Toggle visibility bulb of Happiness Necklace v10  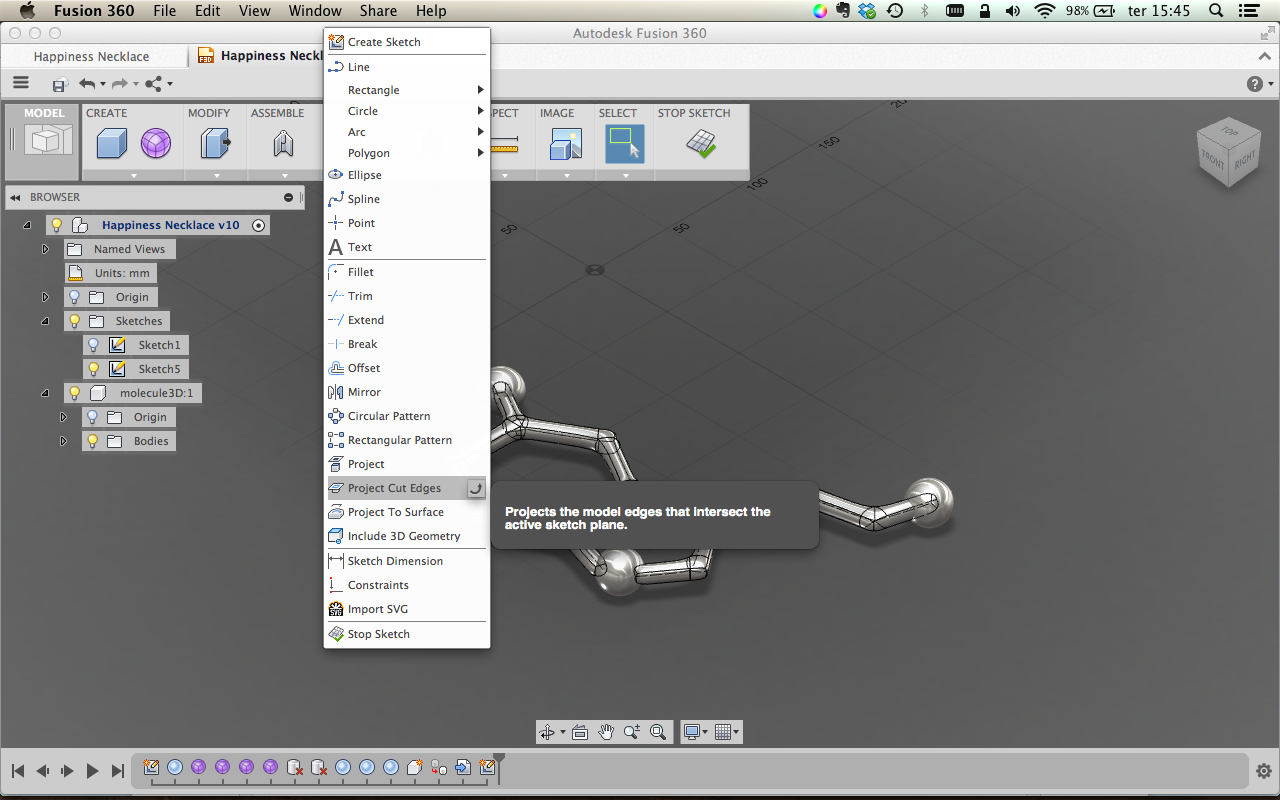point(57,225)
